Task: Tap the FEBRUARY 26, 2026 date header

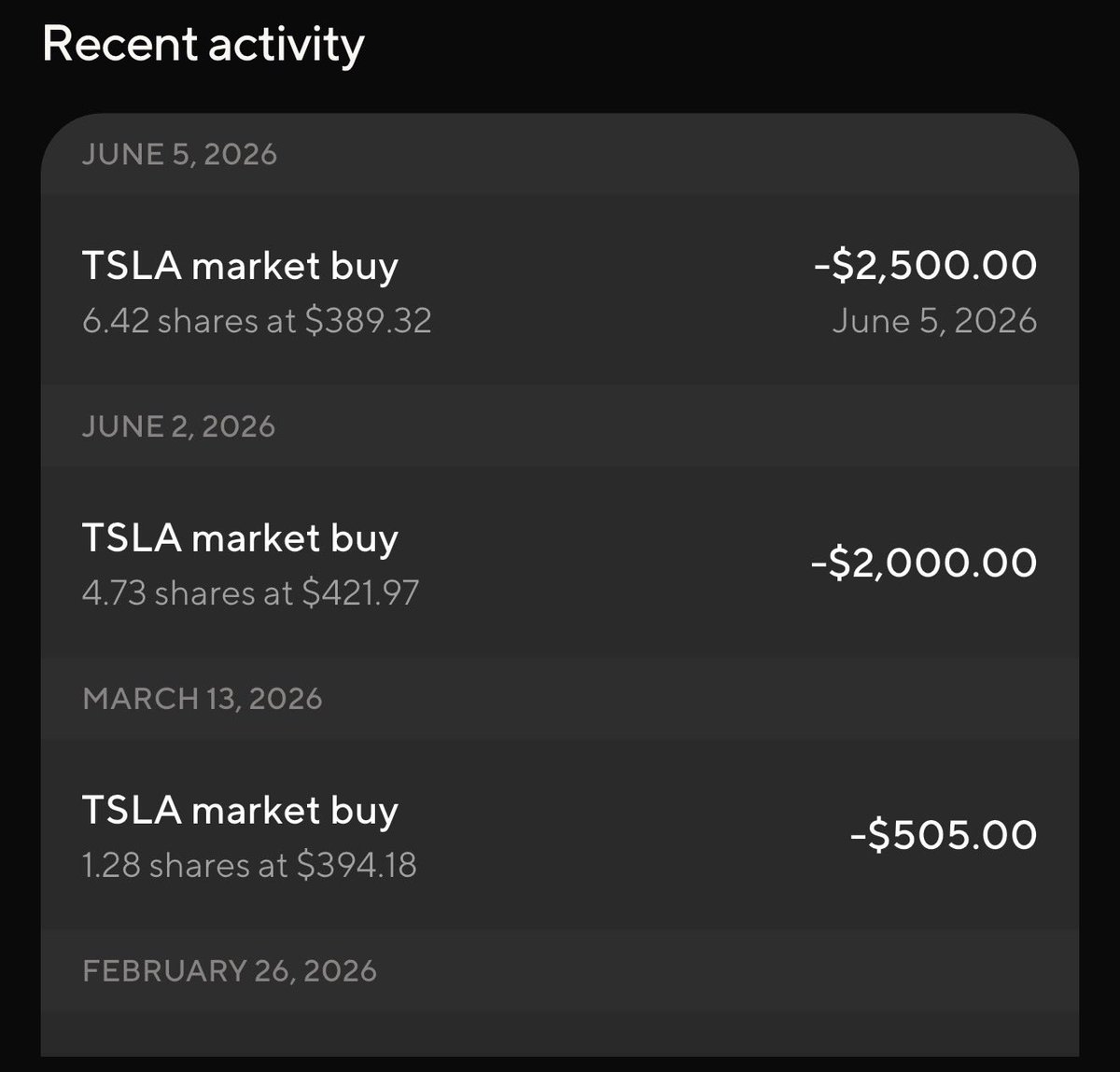Action: click(x=230, y=970)
